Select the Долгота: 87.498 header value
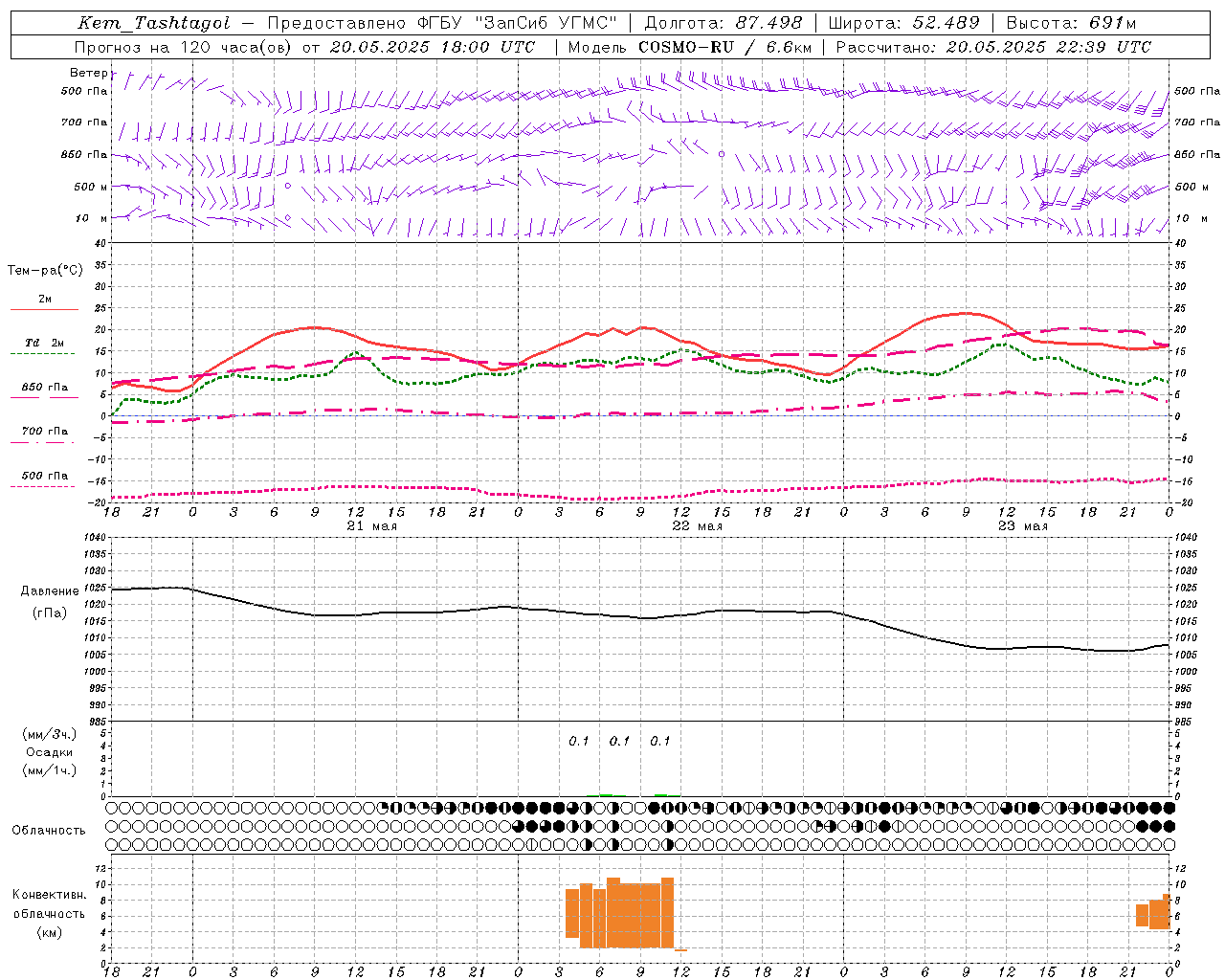Screen dimensions: 1225x980 724,23
